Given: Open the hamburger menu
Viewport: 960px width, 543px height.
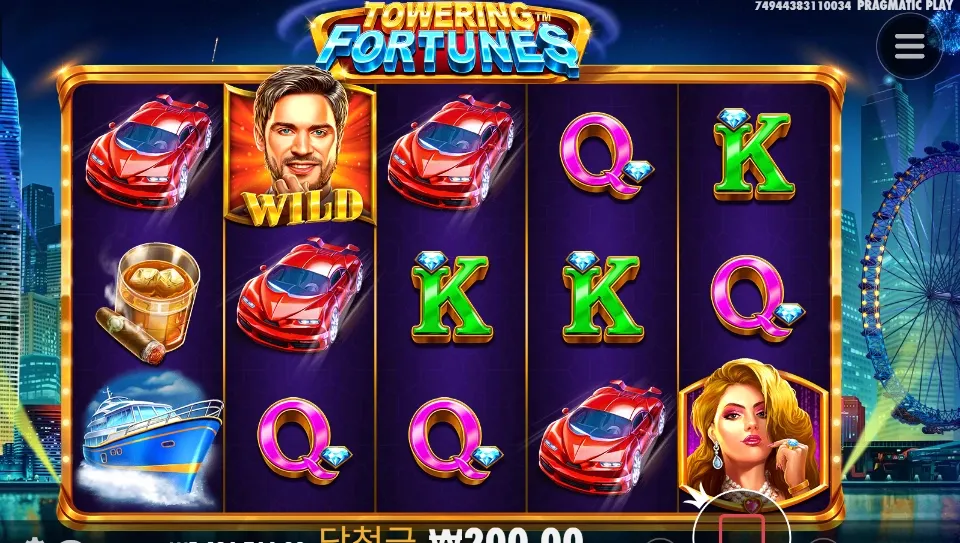Looking at the screenshot, I should 909,45.
